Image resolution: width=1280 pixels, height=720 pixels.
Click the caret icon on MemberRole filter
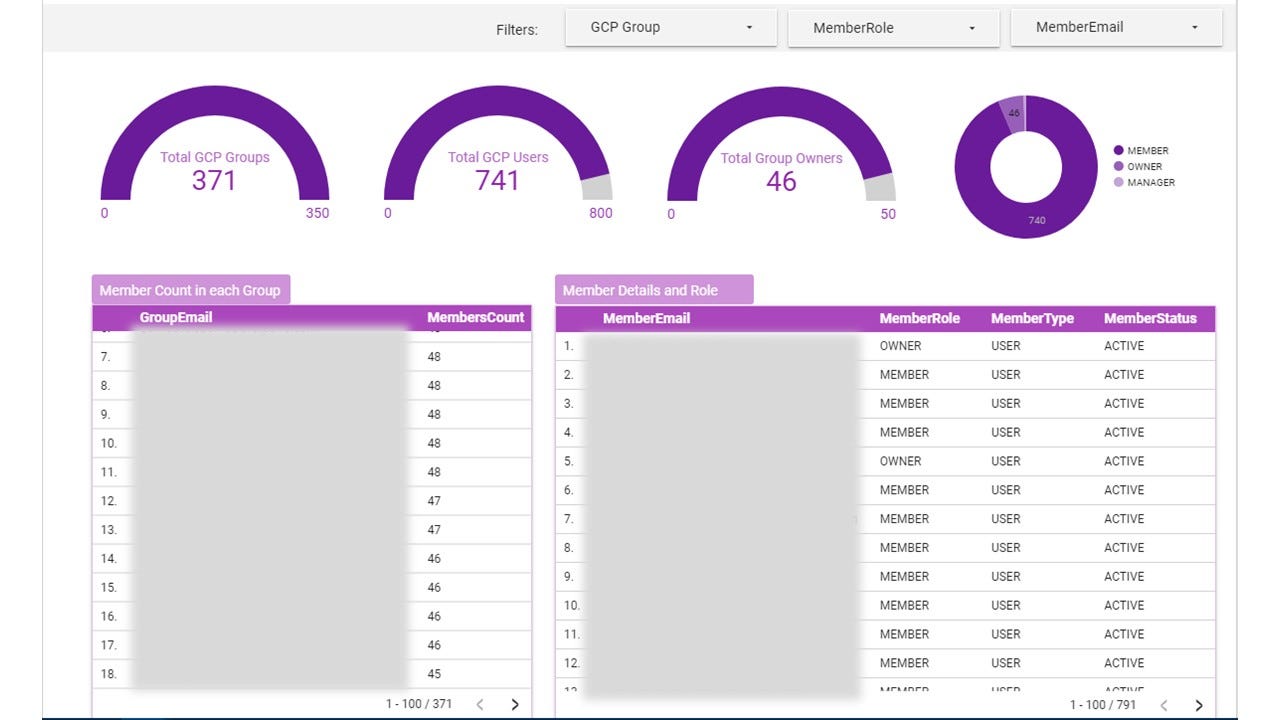971,28
